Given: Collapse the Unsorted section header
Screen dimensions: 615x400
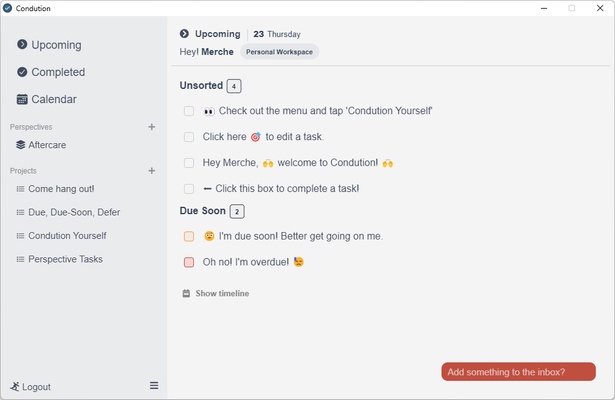Looking at the screenshot, I should tap(201, 86).
